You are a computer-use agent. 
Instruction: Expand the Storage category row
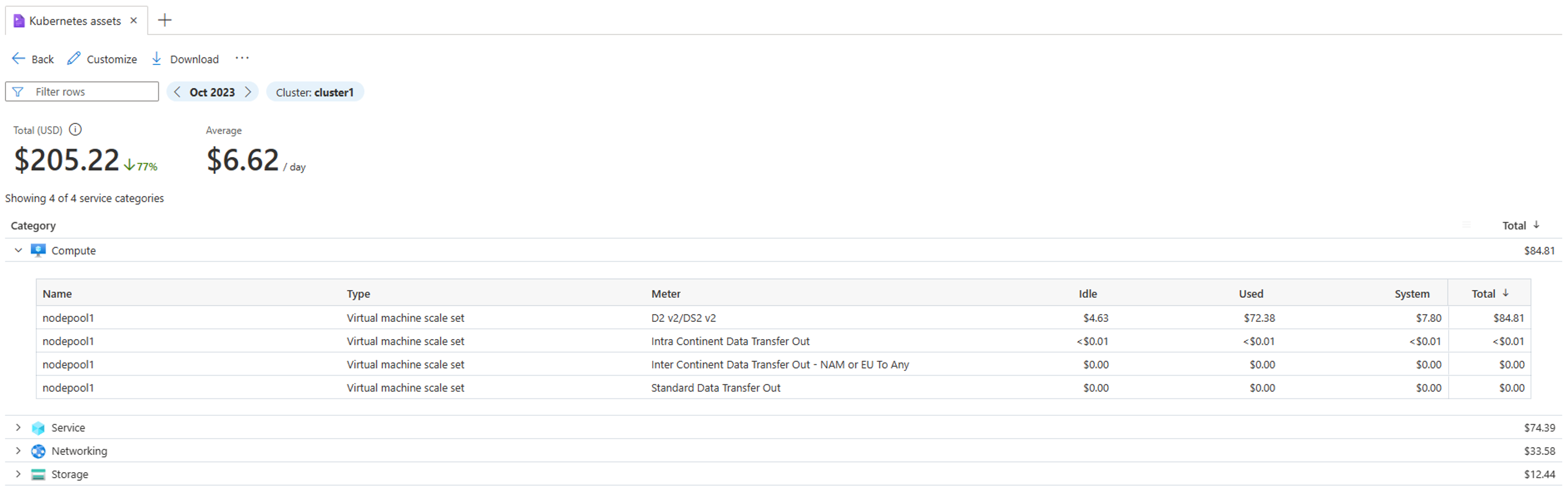pos(18,474)
